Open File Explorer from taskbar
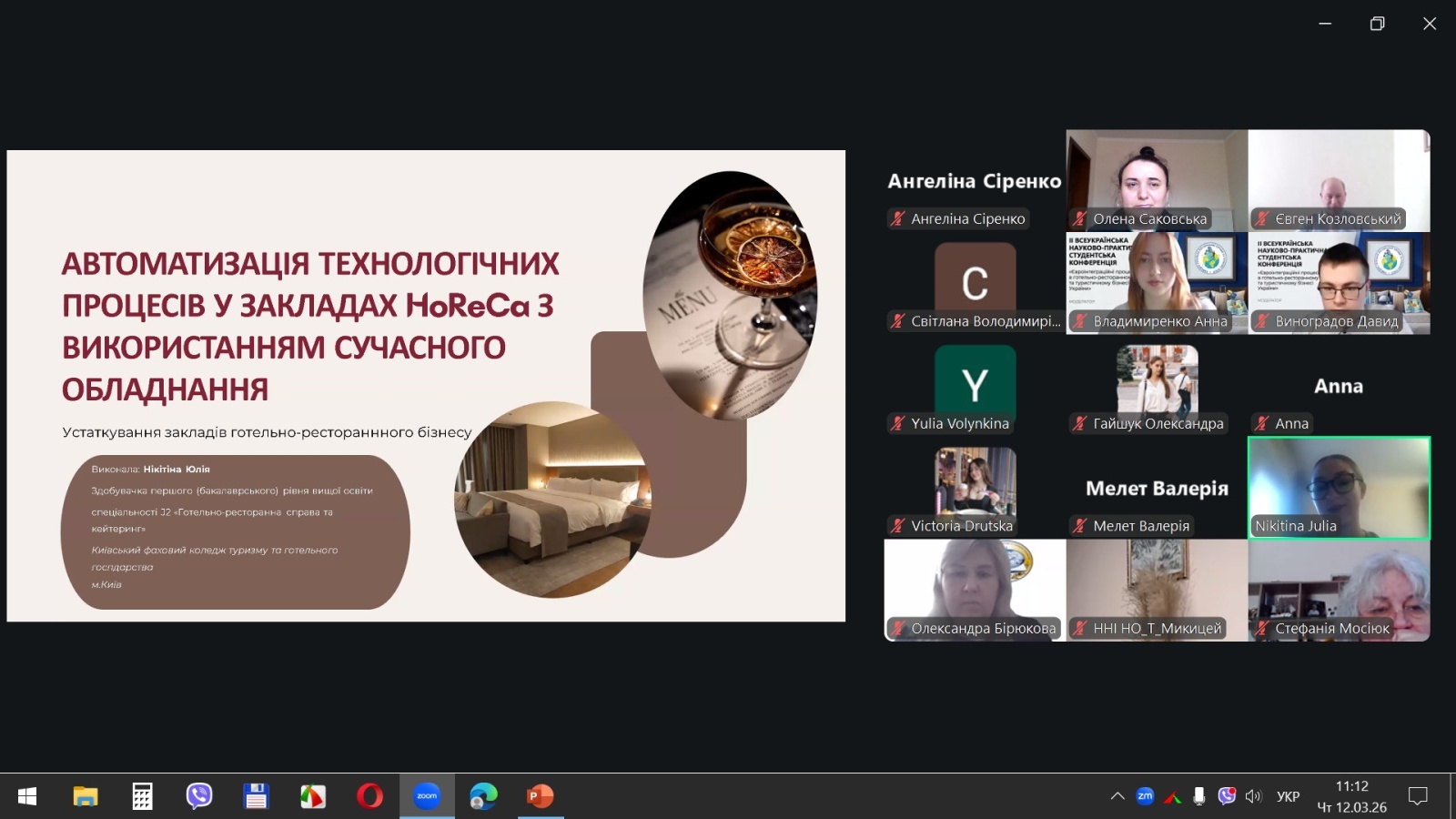The width and height of the screenshot is (1456, 819). [86, 796]
